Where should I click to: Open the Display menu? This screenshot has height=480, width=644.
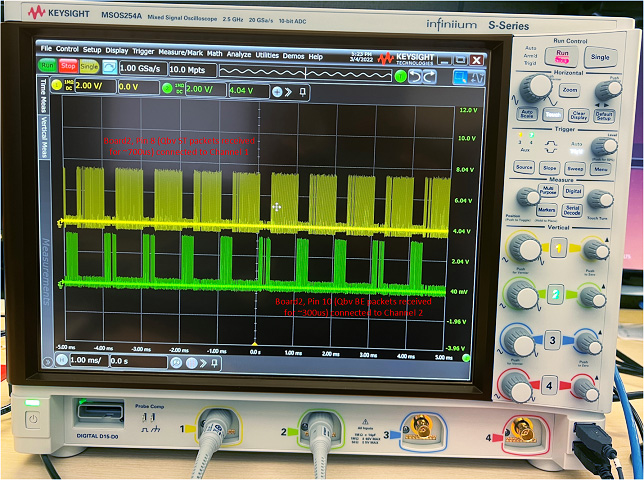click(x=117, y=51)
